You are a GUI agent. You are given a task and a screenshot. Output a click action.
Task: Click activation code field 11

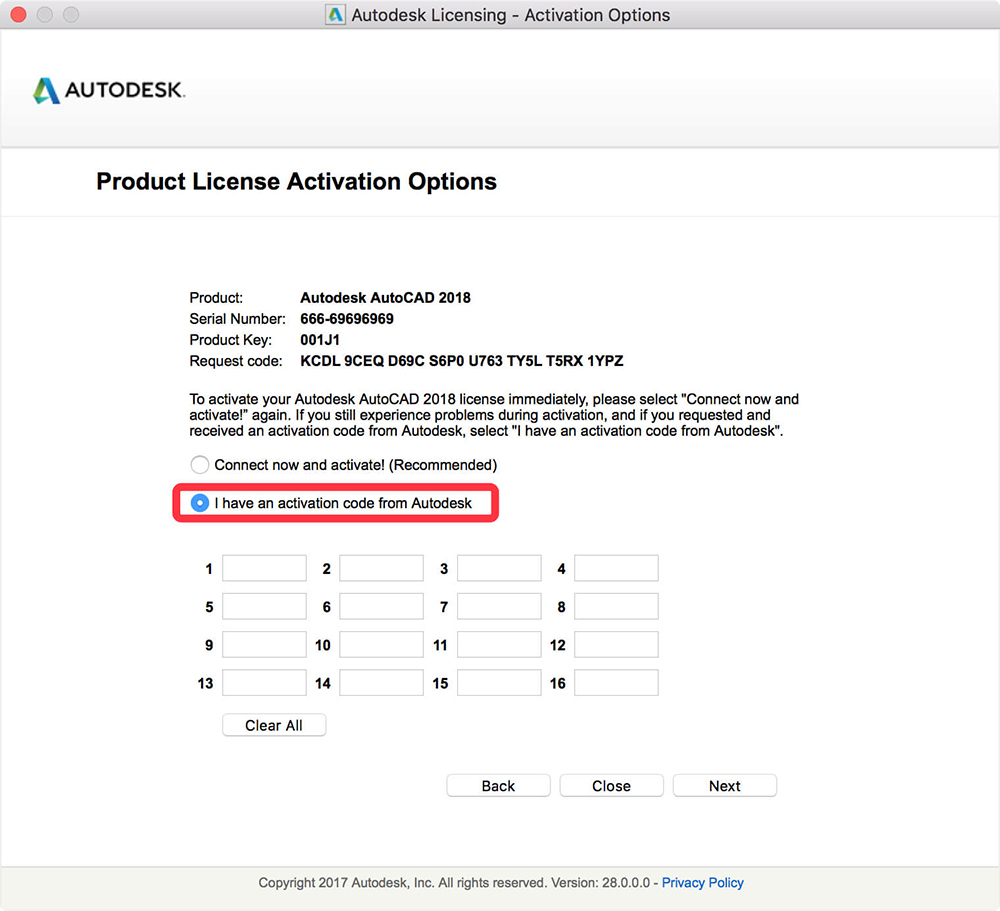pos(499,644)
